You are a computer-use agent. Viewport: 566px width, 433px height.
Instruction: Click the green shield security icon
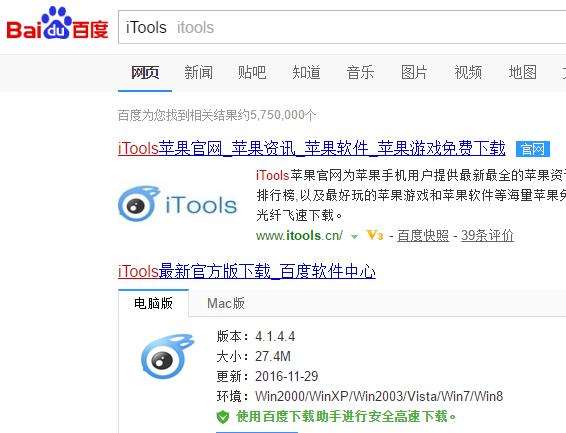[x=223, y=417]
